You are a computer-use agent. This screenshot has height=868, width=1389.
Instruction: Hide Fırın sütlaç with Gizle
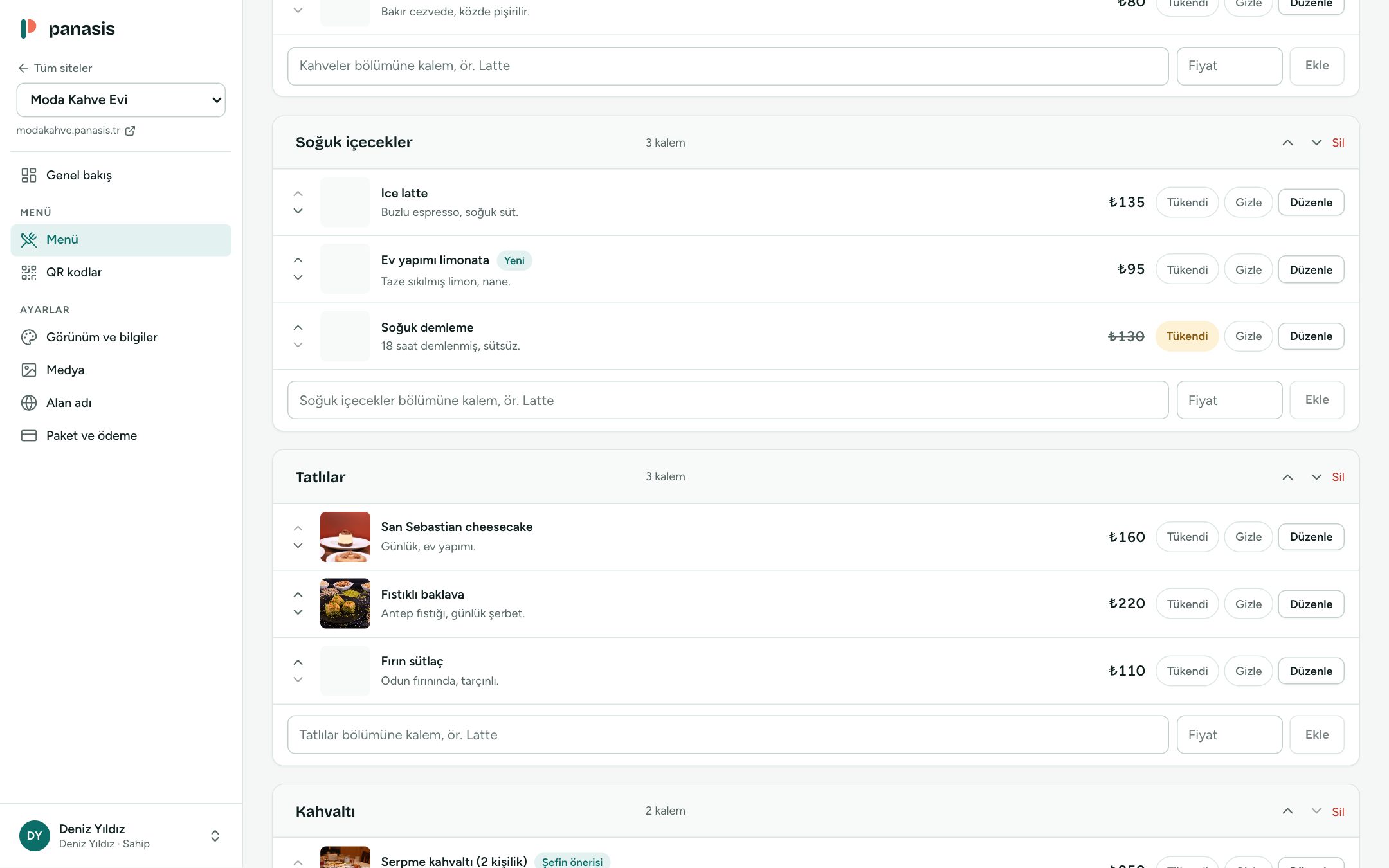[x=1248, y=671]
